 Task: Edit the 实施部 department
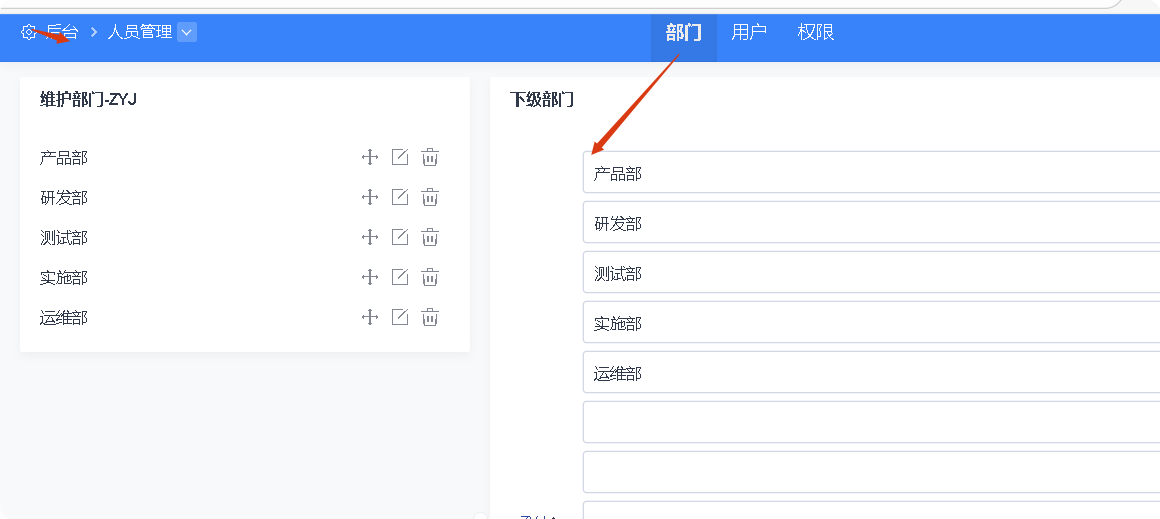point(399,277)
